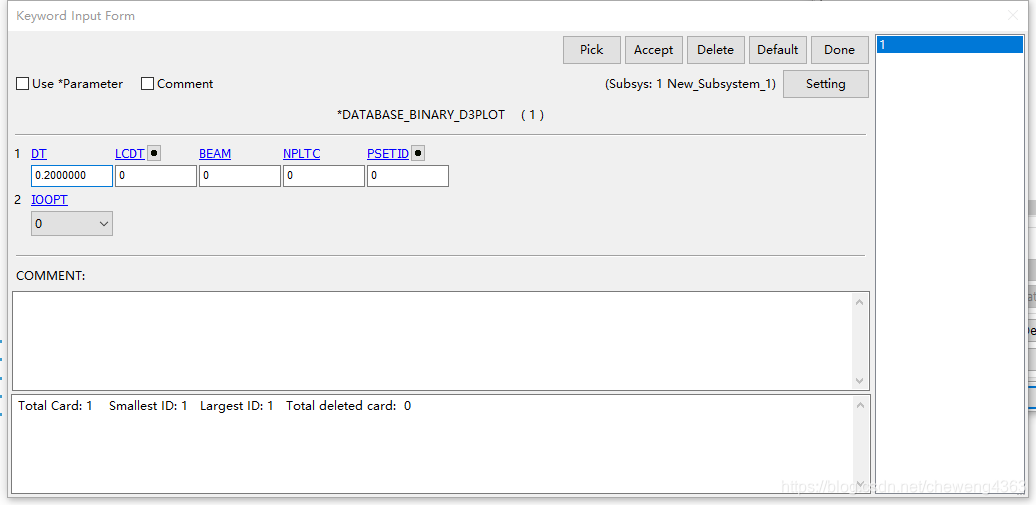Click the Done button
Viewport: 1036px width, 505px height.
point(840,50)
